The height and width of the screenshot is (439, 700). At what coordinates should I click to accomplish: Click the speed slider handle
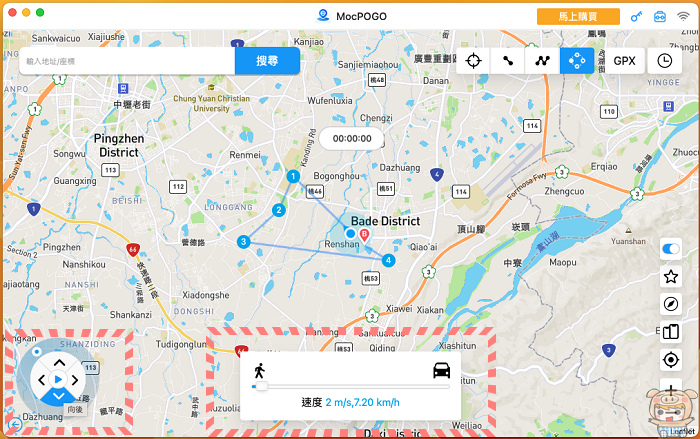click(x=261, y=386)
